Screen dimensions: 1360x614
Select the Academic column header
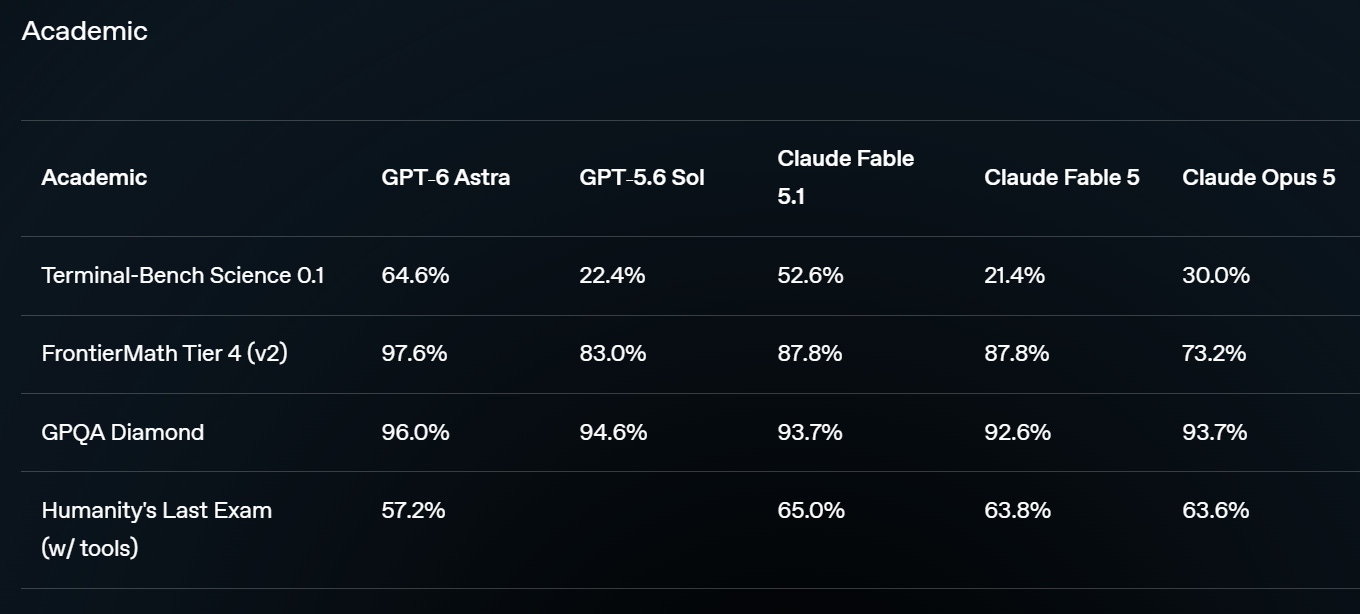(94, 178)
